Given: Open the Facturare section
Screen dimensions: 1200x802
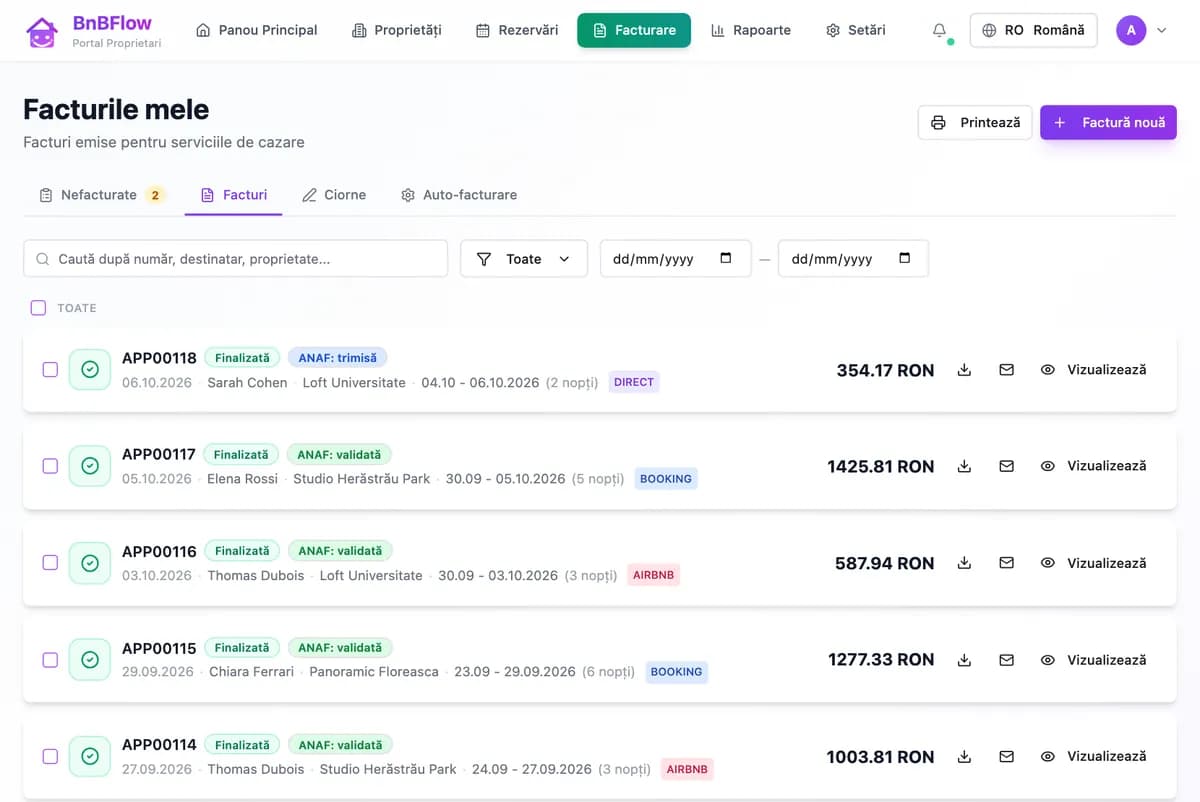Looking at the screenshot, I should point(634,30).
